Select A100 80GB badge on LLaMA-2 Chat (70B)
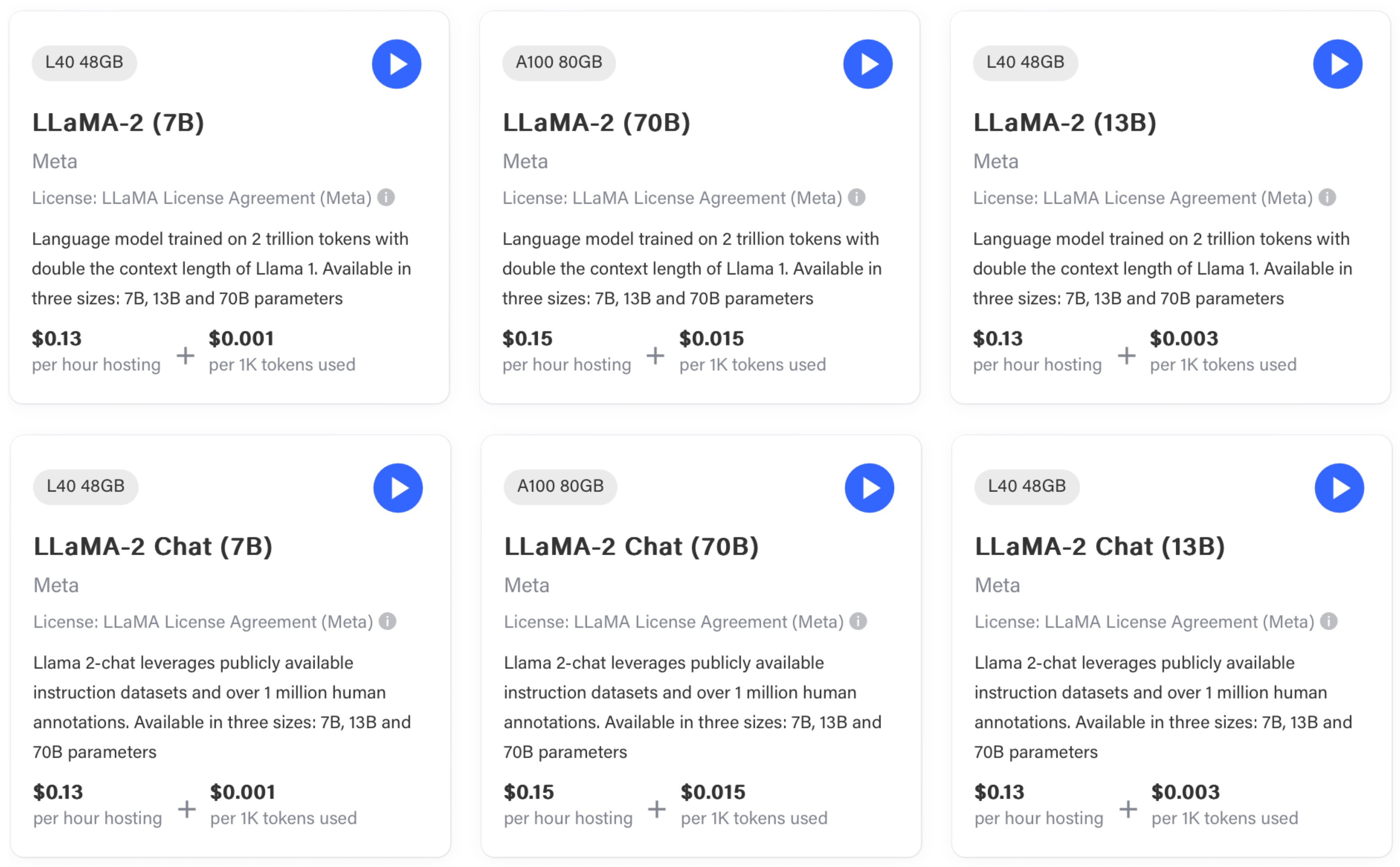Image resolution: width=1400 pixels, height=867 pixels. pos(561,487)
